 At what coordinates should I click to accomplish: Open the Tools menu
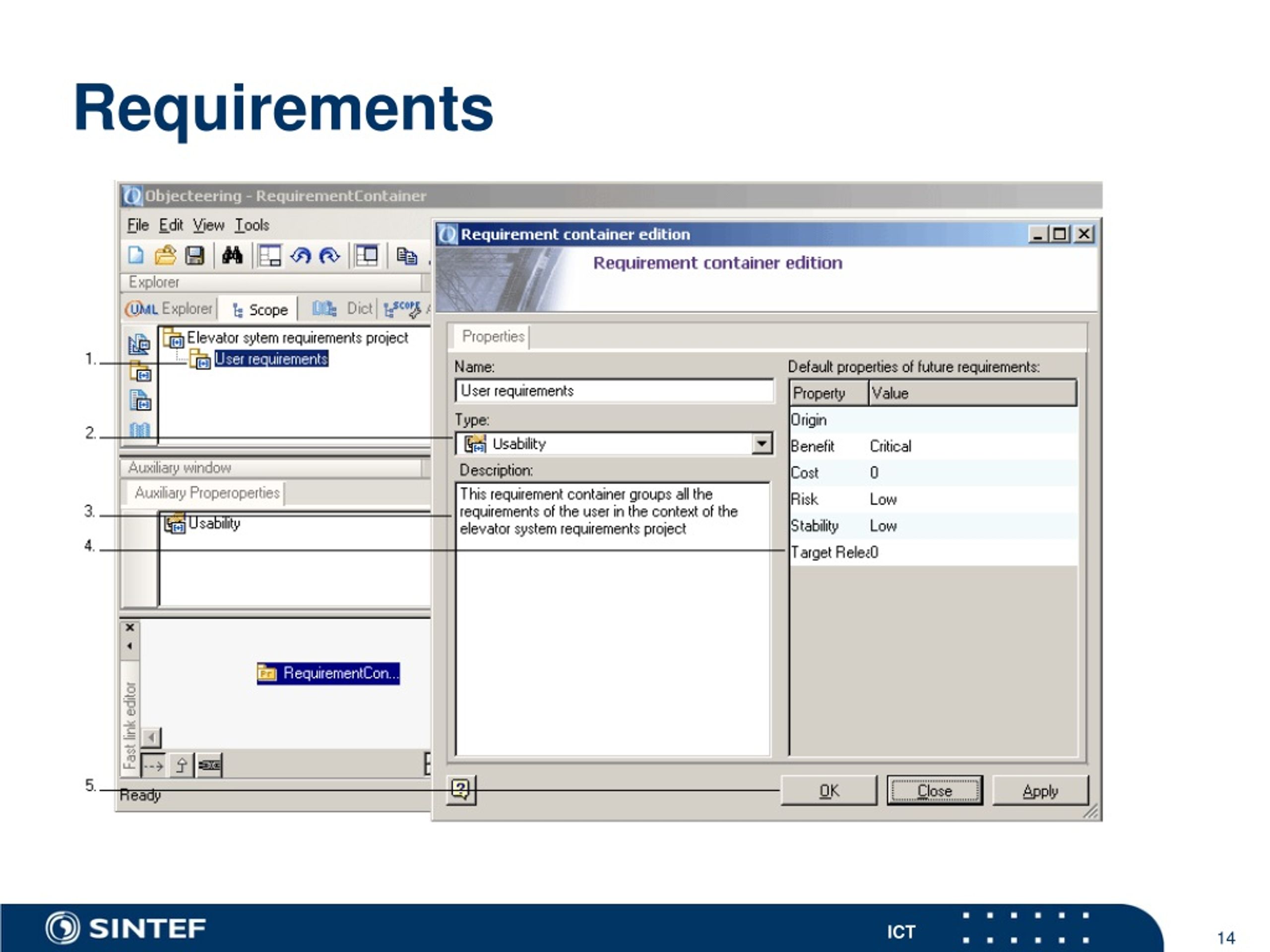252,225
